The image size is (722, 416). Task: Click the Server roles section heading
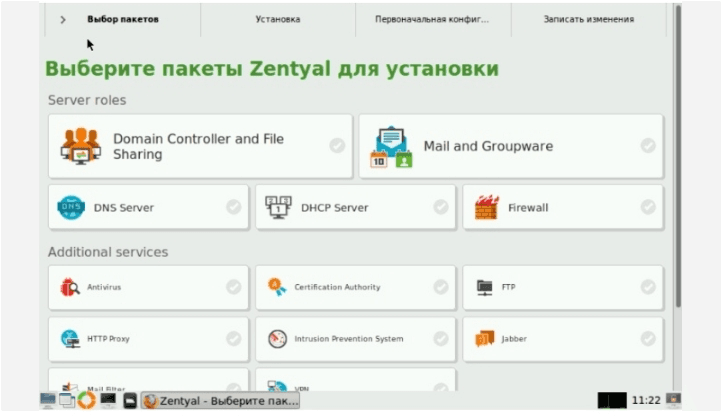pos(87,100)
